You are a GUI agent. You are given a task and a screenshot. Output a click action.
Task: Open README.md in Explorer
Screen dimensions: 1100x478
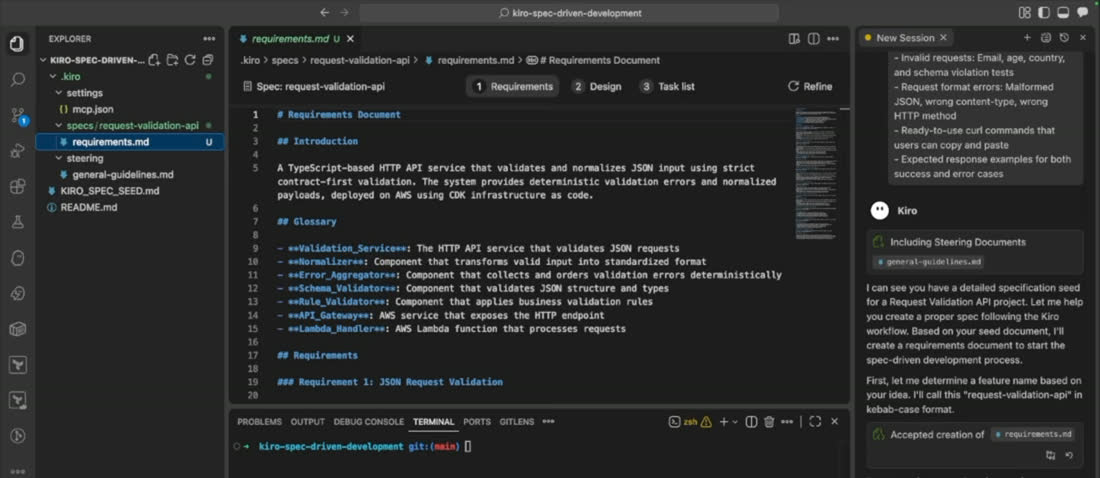click(x=88, y=208)
